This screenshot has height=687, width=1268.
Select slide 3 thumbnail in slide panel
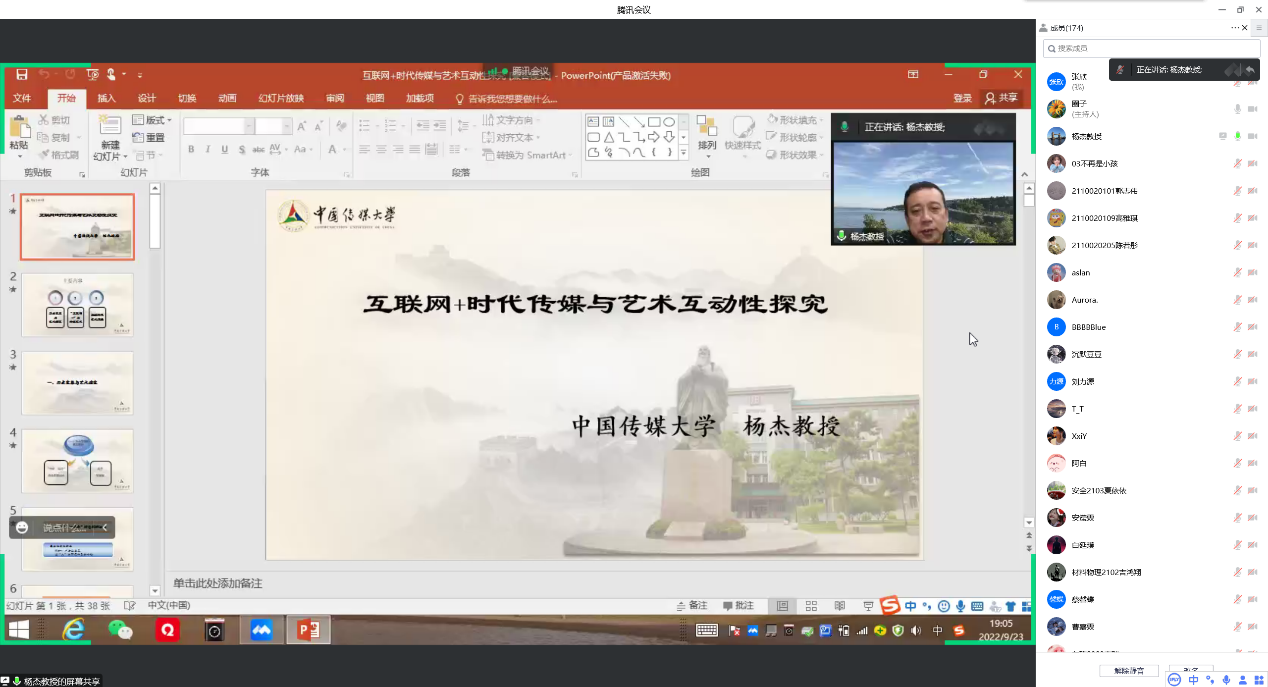(77, 382)
